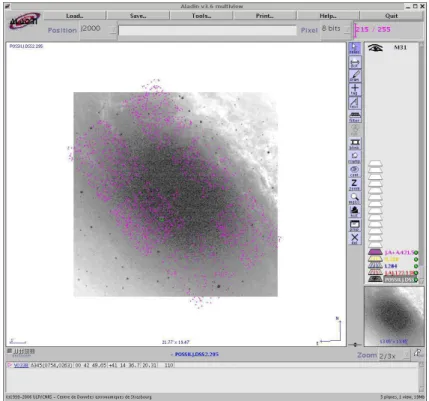Select the L204 blue plane icon
The height and width of the screenshot is (401, 429).
pyautogui.click(x=375, y=266)
